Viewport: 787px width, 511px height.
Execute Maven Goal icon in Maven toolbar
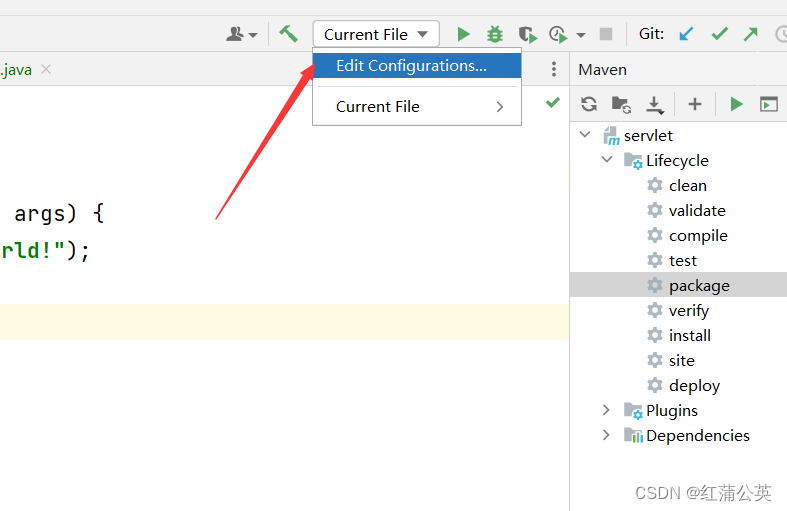click(768, 104)
